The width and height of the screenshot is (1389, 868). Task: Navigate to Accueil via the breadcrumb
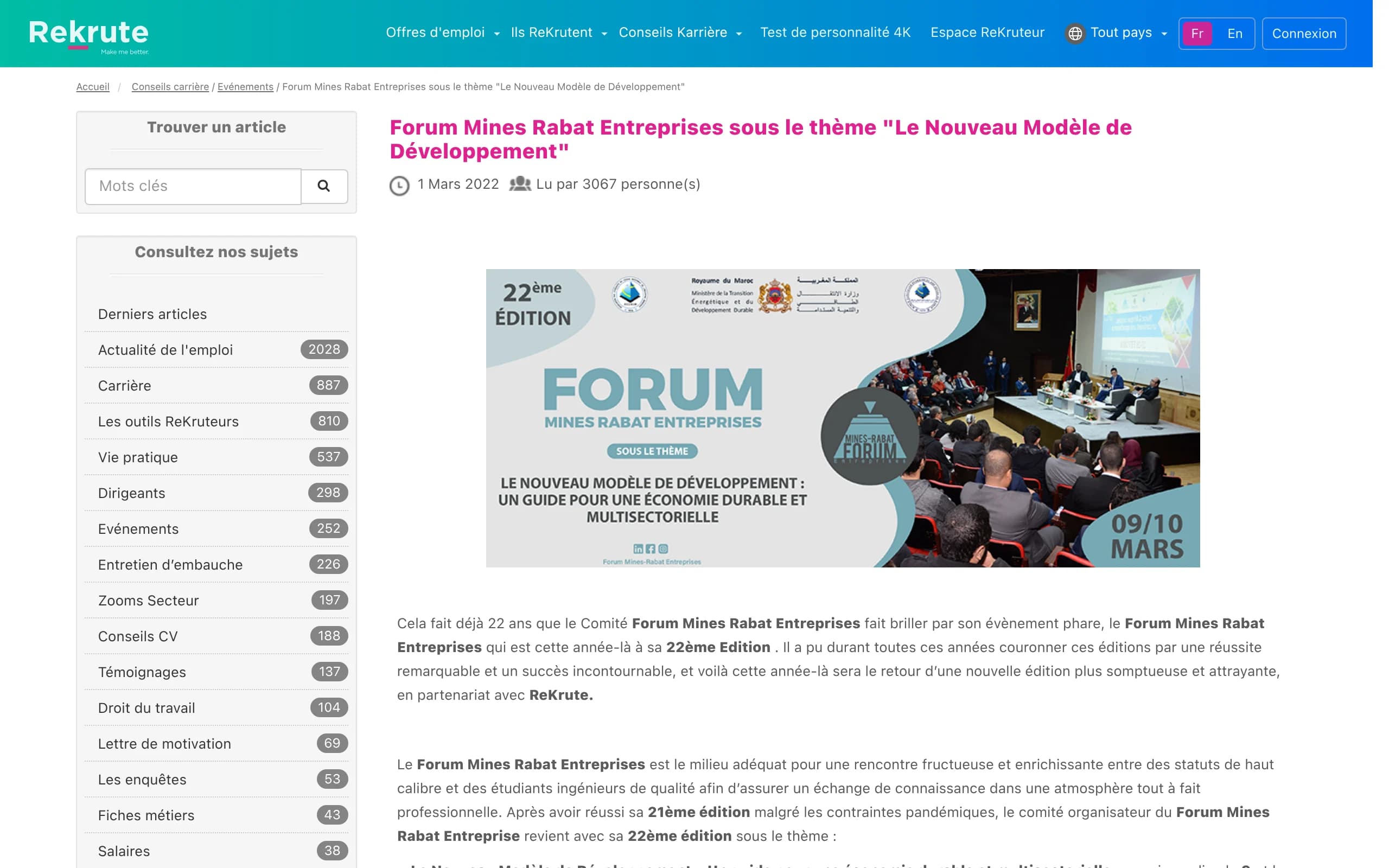click(92, 87)
